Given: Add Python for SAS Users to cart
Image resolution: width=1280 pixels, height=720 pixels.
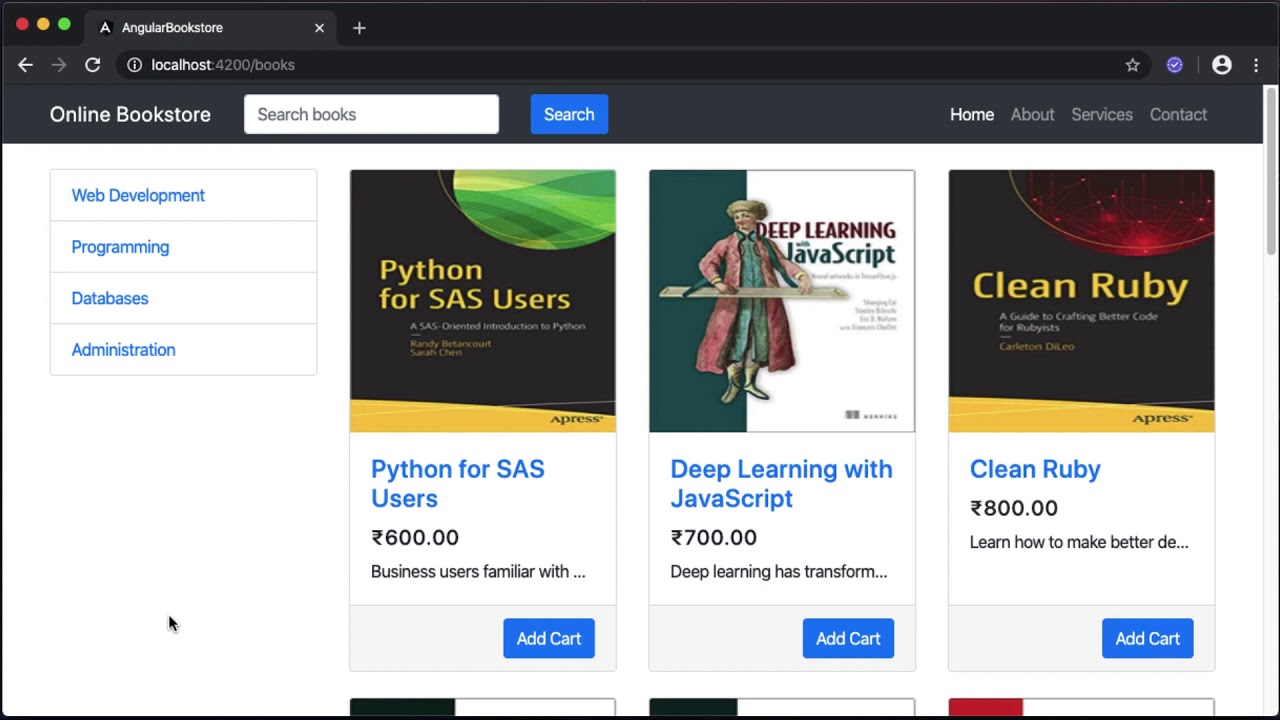Looking at the screenshot, I should (x=549, y=639).
